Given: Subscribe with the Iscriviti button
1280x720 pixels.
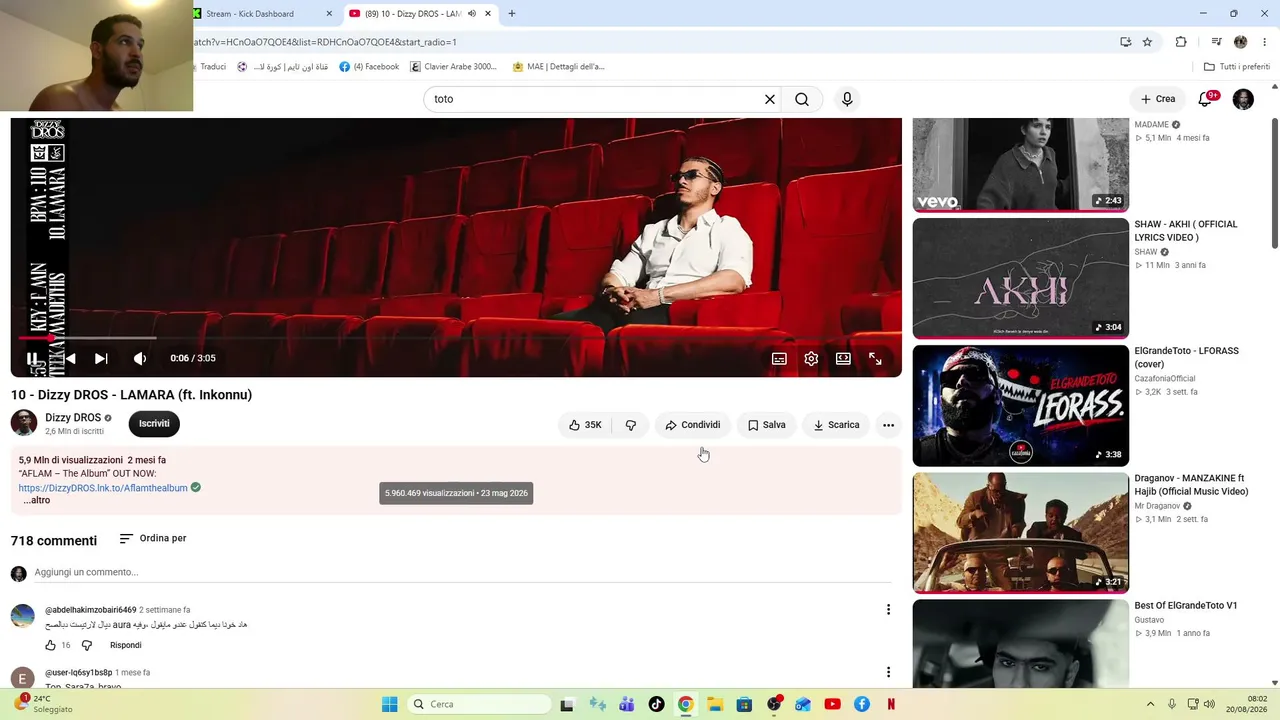Looking at the screenshot, I should pos(154,424).
